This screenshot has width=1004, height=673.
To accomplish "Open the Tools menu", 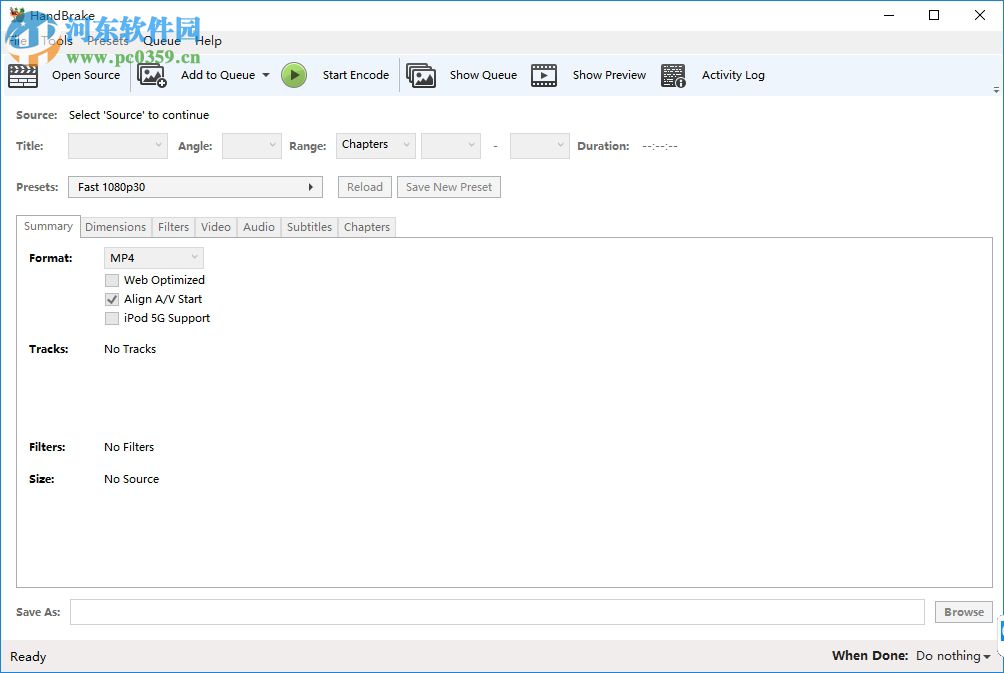I will tap(56, 41).
